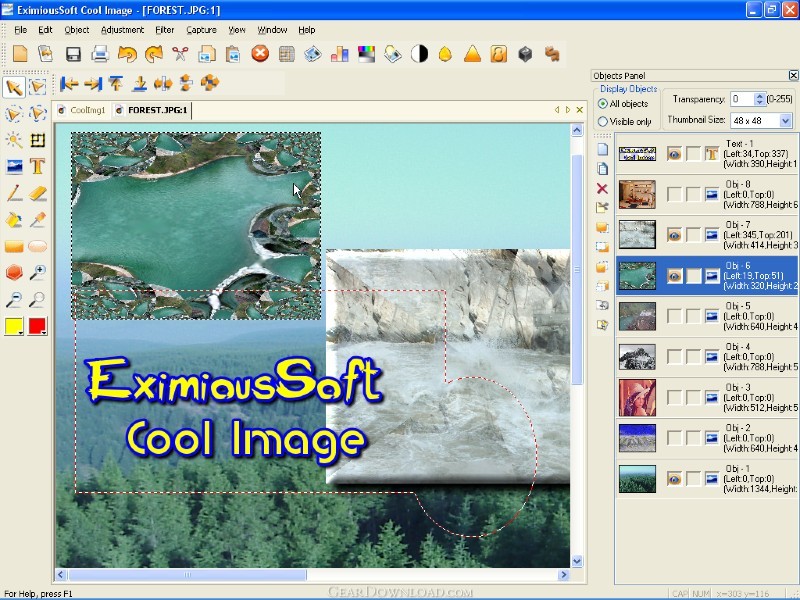
Task: Open the yellow color swatch dropdown arrow
Action: click(x=20, y=332)
